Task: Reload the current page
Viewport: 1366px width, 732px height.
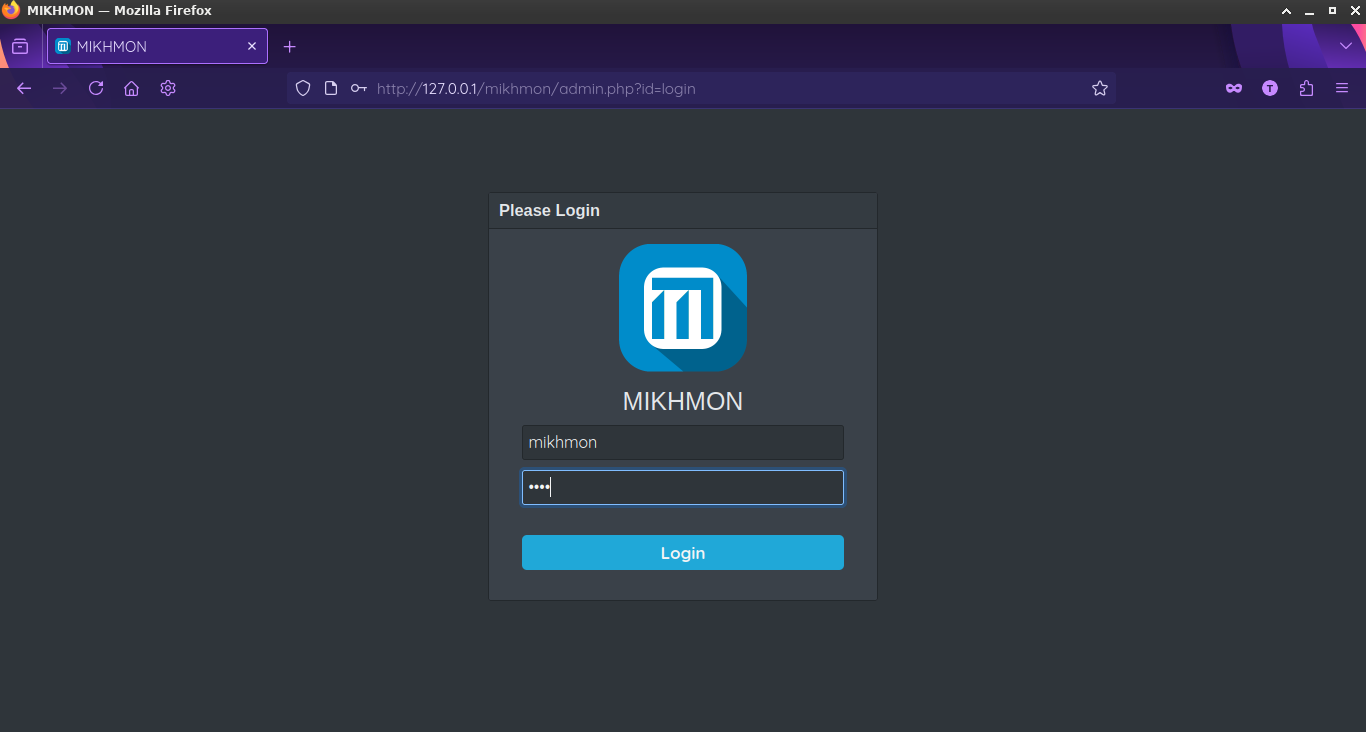Action: pos(96,88)
